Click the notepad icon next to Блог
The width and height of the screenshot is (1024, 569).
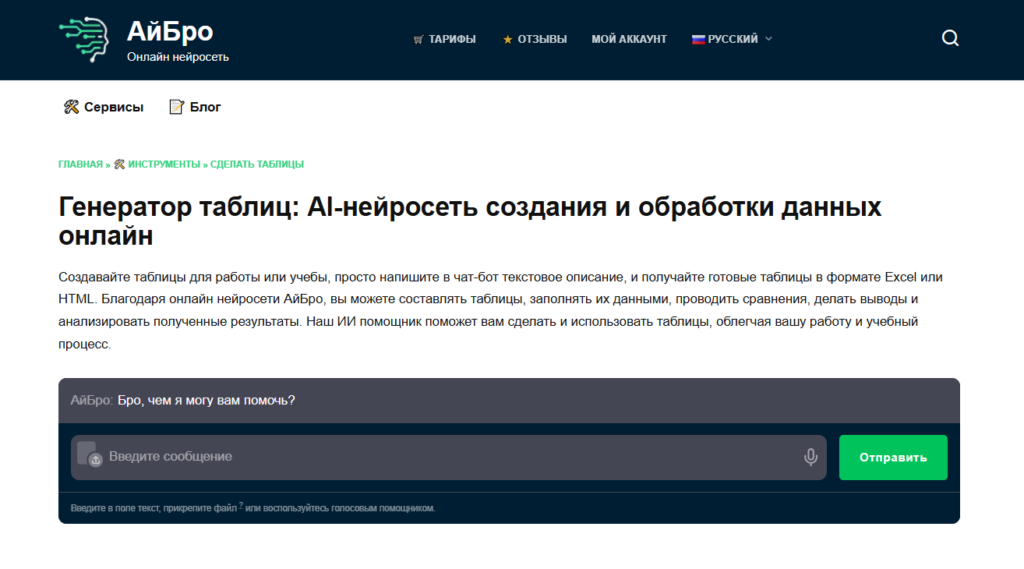pos(176,107)
